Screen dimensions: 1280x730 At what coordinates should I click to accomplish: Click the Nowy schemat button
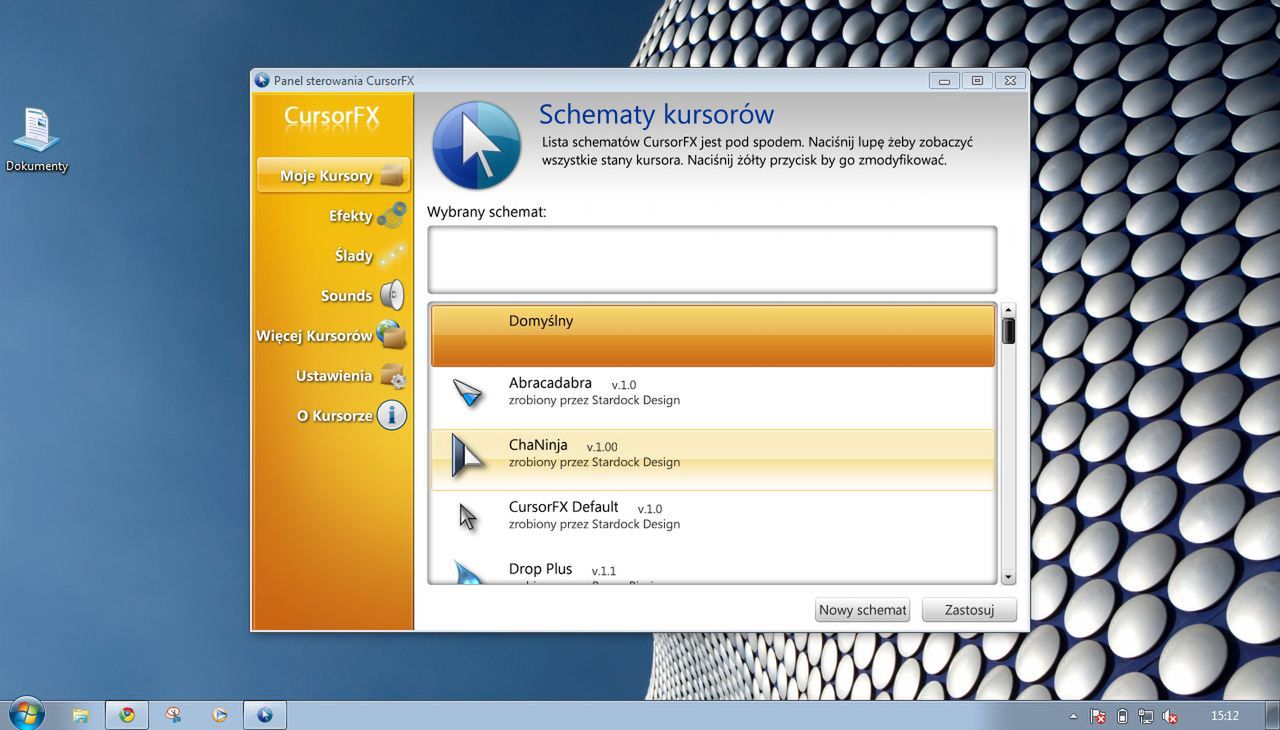(x=862, y=610)
